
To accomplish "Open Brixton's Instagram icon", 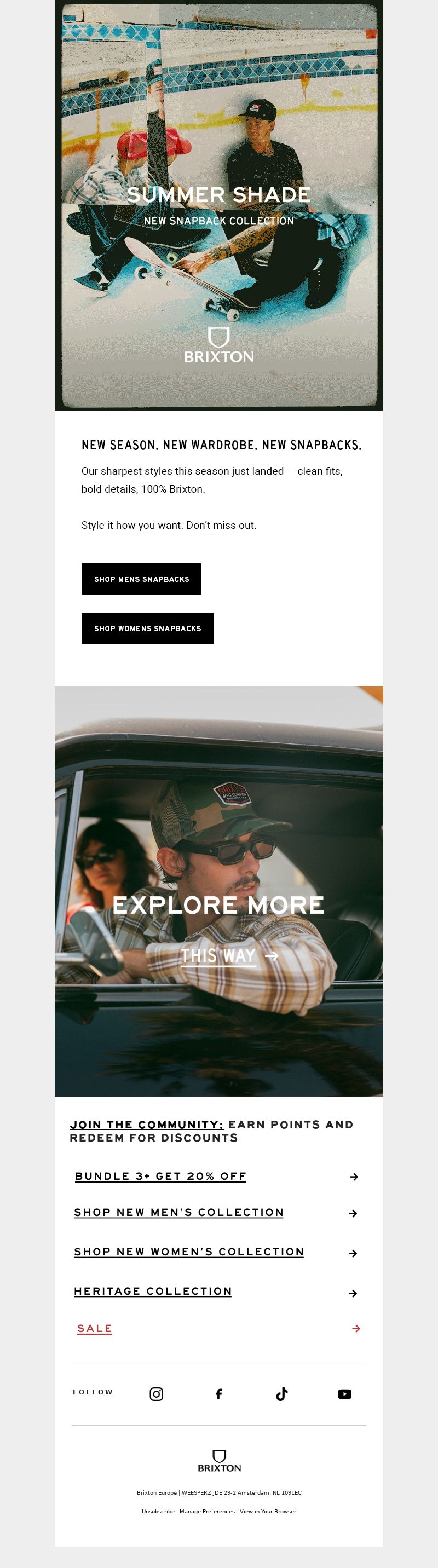I will coord(157,1394).
